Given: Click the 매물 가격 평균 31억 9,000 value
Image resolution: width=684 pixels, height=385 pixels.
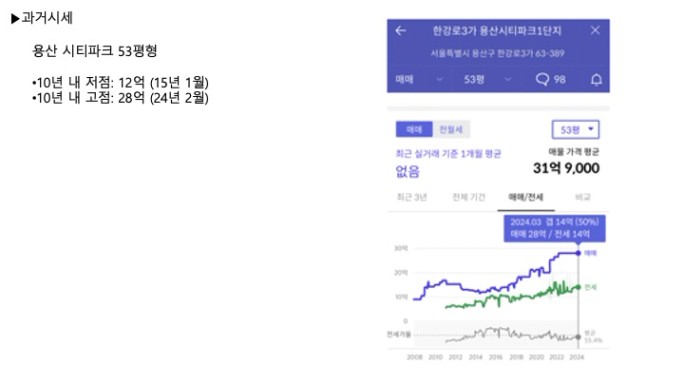Looking at the screenshot, I should (x=566, y=168).
